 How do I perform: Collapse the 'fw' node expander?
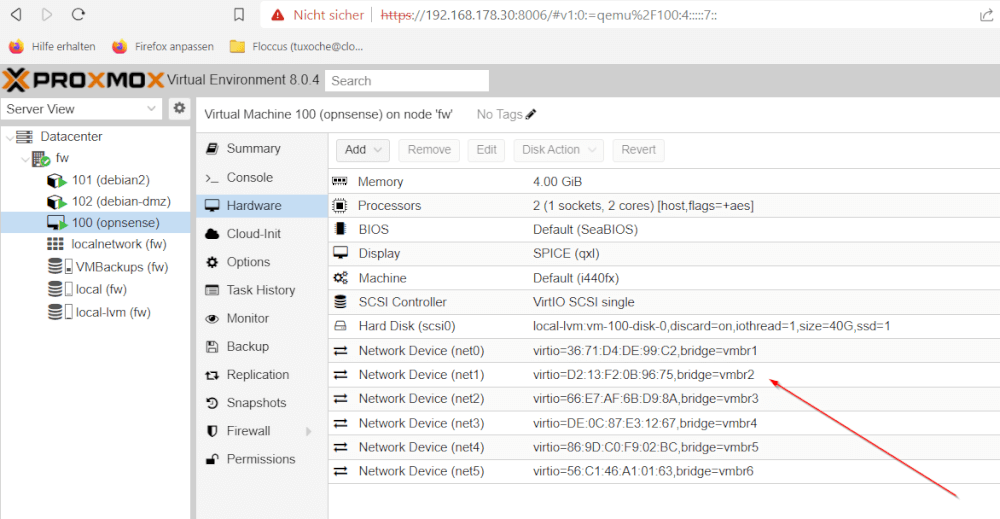pos(25,159)
